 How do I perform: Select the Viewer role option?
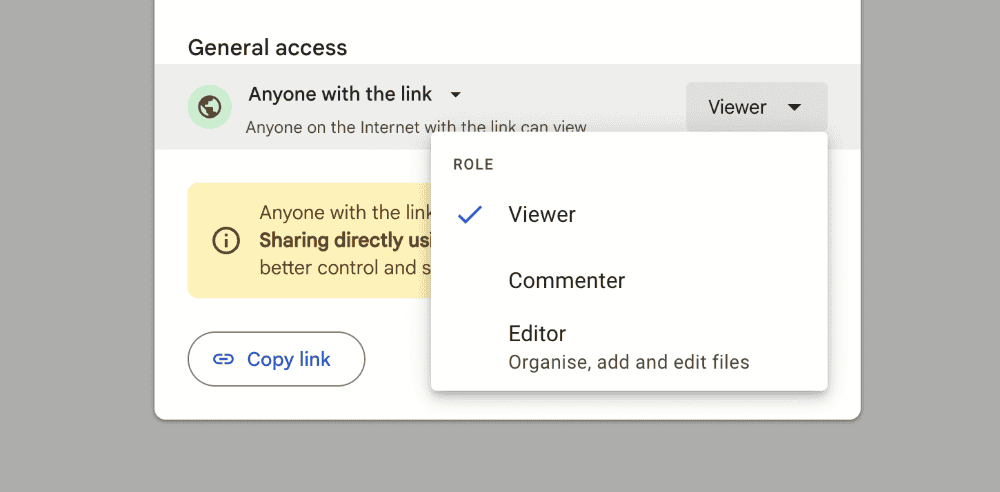point(542,214)
